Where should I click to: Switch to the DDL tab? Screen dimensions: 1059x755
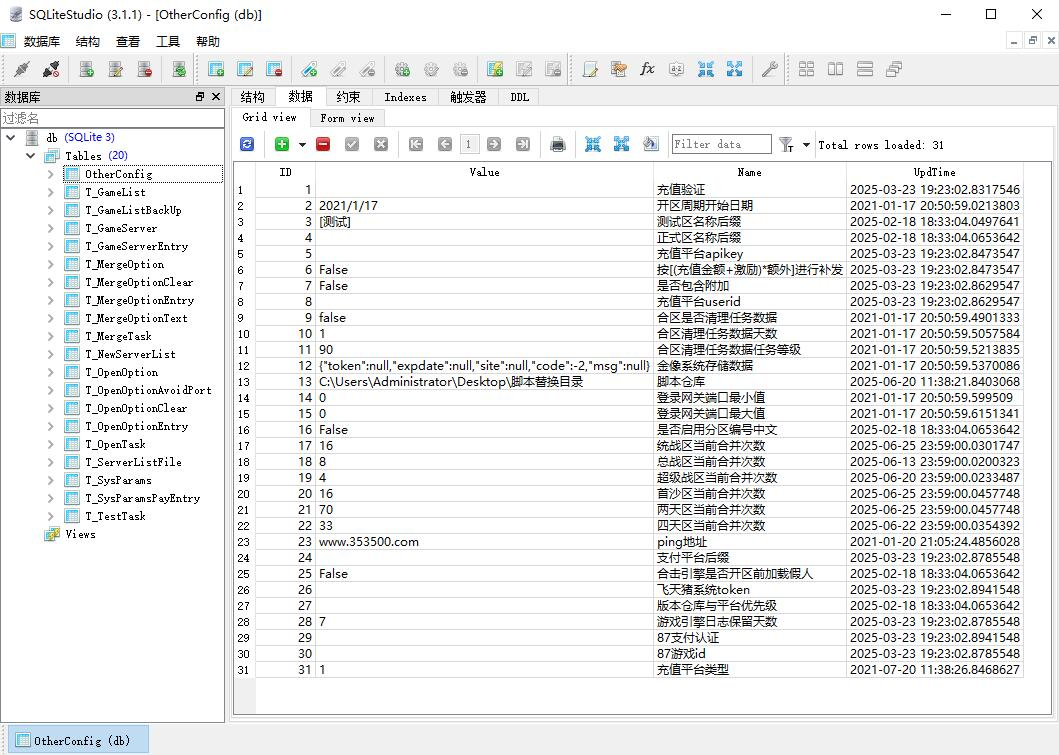click(x=519, y=97)
